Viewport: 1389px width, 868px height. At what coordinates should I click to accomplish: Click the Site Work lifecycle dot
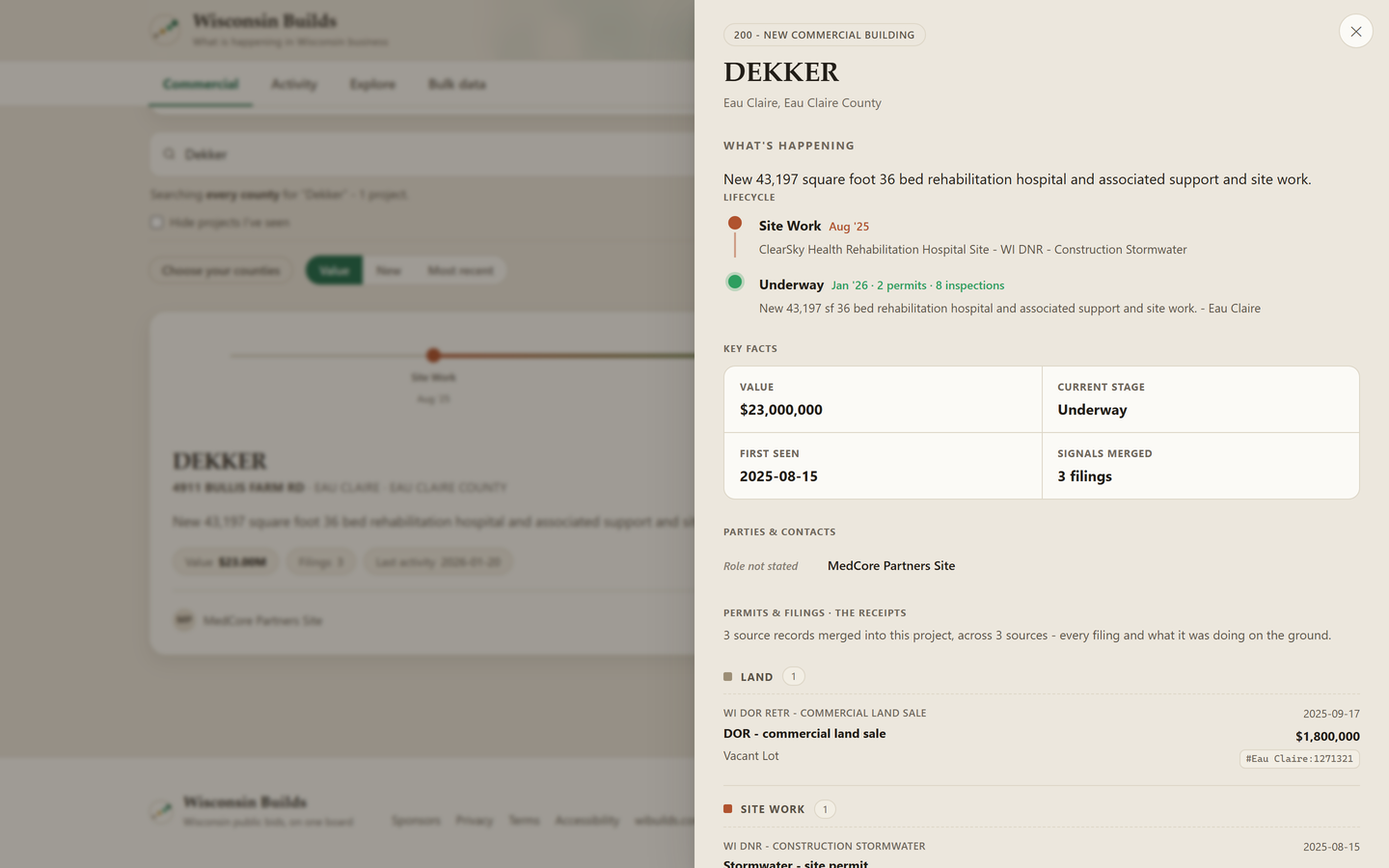pos(735,223)
